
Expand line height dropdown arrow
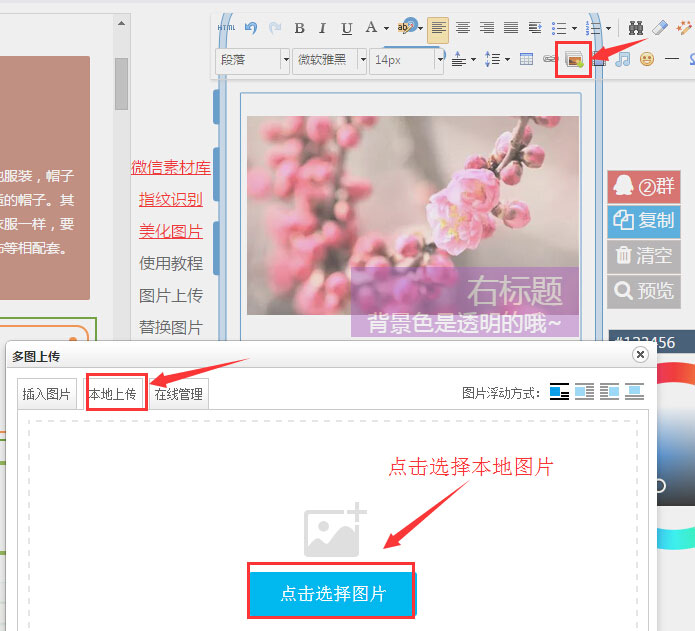click(x=507, y=59)
